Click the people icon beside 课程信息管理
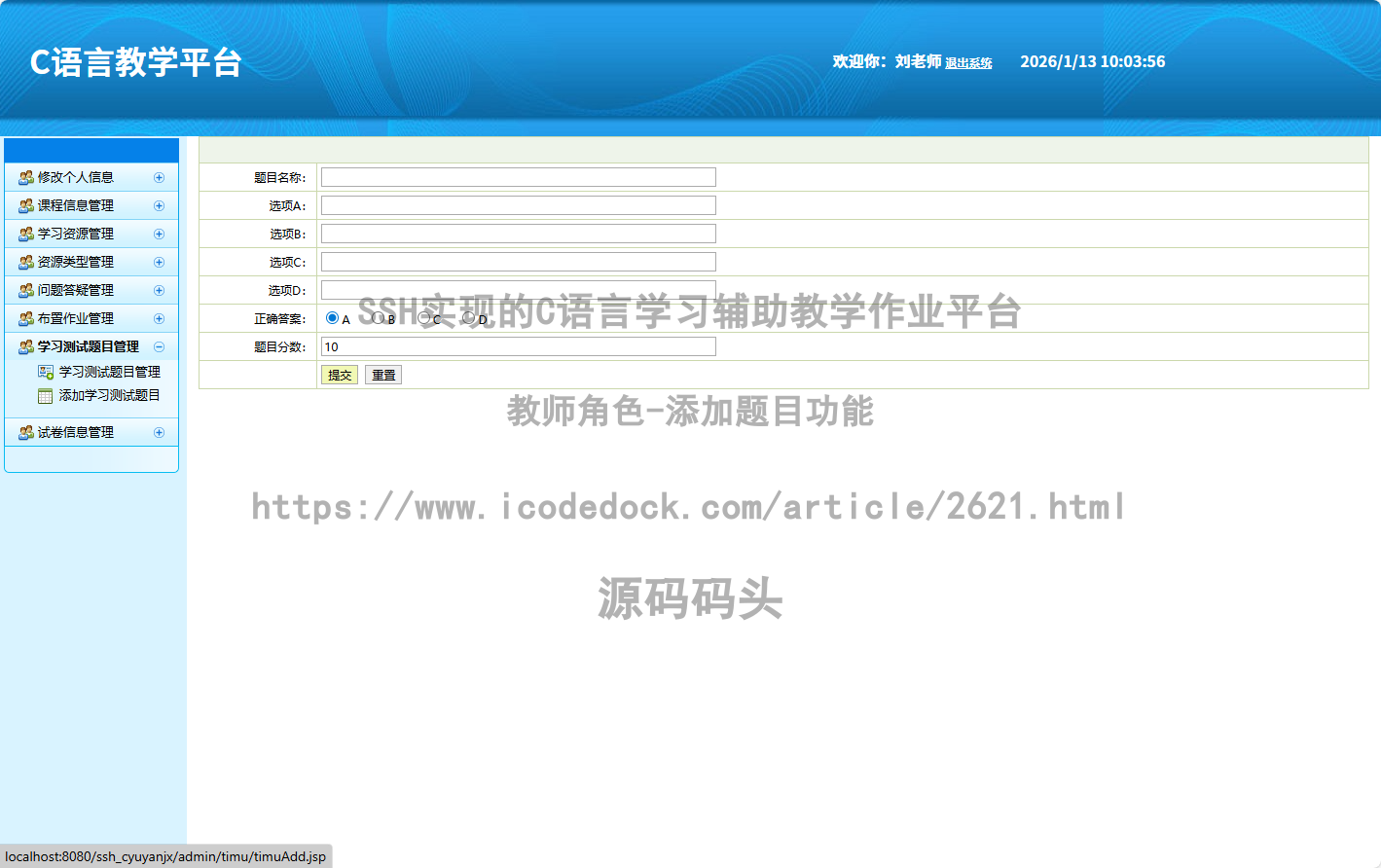This screenshot has width=1381, height=868. point(26,205)
